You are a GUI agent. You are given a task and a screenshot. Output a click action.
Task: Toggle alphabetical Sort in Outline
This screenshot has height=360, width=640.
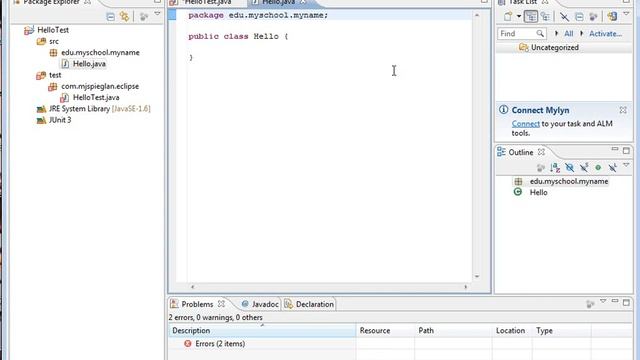[x=555, y=167]
